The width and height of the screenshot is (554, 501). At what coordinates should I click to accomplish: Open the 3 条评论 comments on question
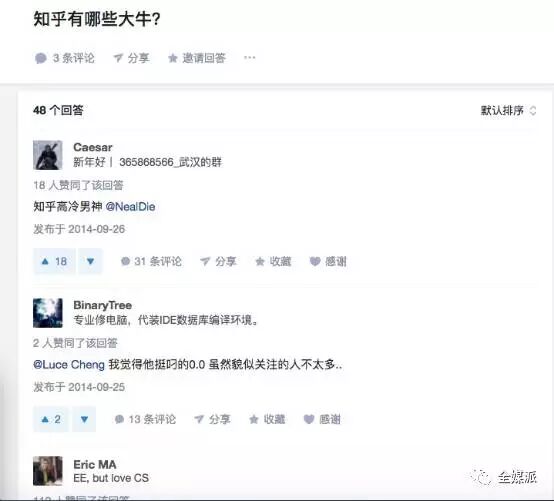[x=65, y=58]
